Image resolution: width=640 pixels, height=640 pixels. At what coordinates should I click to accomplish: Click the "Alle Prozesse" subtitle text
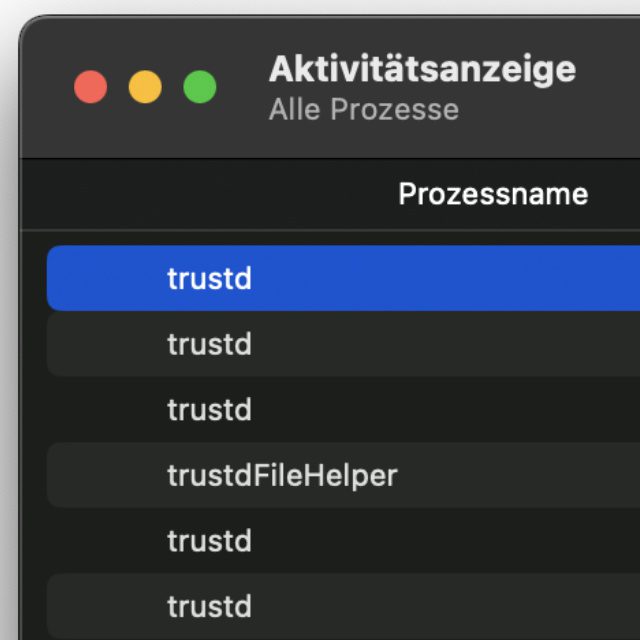pyautogui.click(x=363, y=109)
